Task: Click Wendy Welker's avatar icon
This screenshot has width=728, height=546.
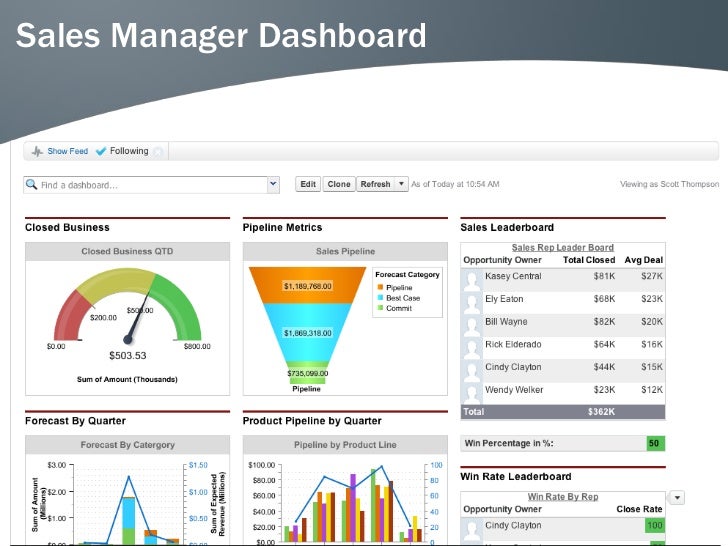Action: [472, 394]
